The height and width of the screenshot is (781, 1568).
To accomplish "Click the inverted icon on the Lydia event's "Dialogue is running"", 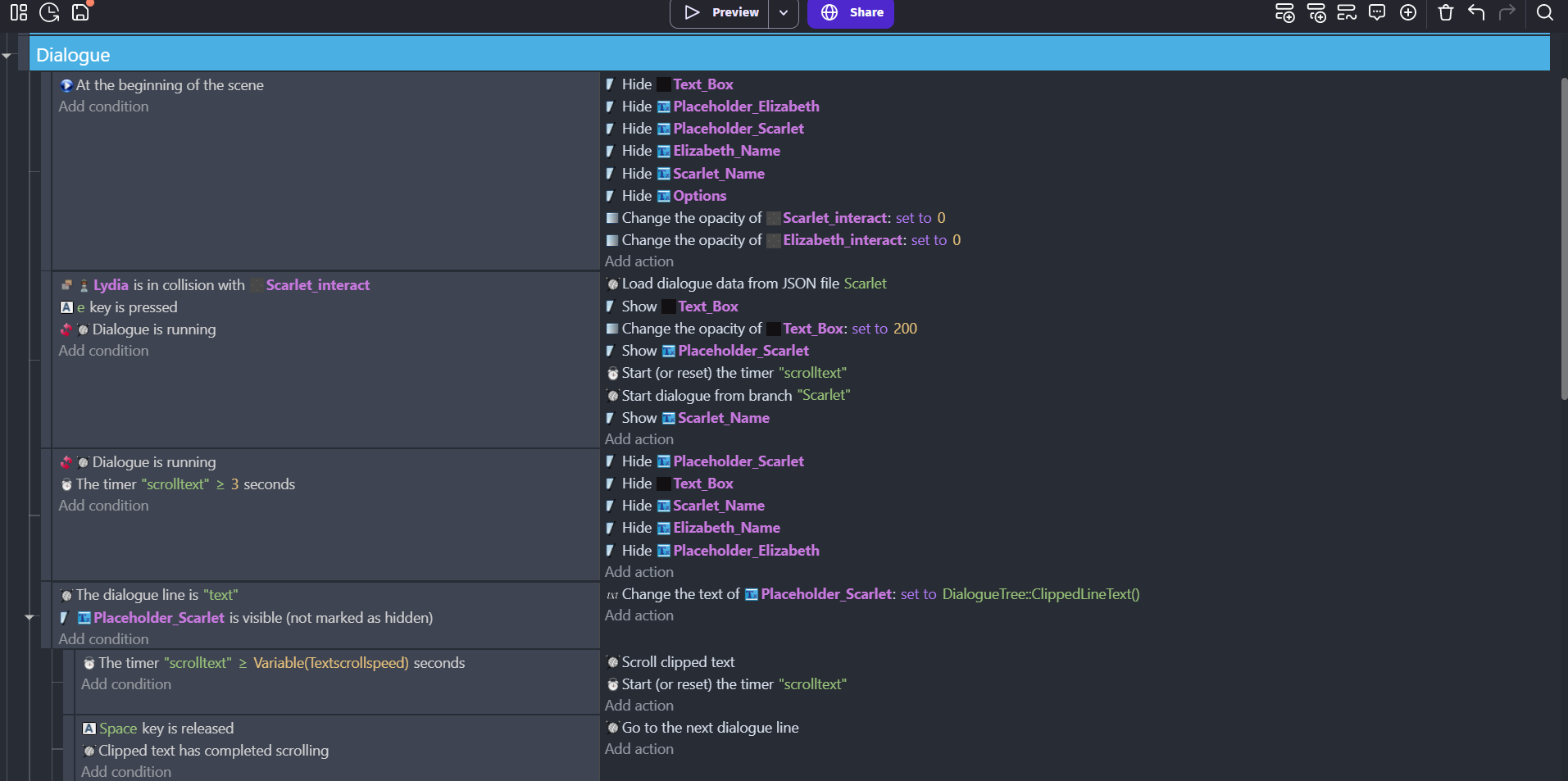I will click(66, 329).
